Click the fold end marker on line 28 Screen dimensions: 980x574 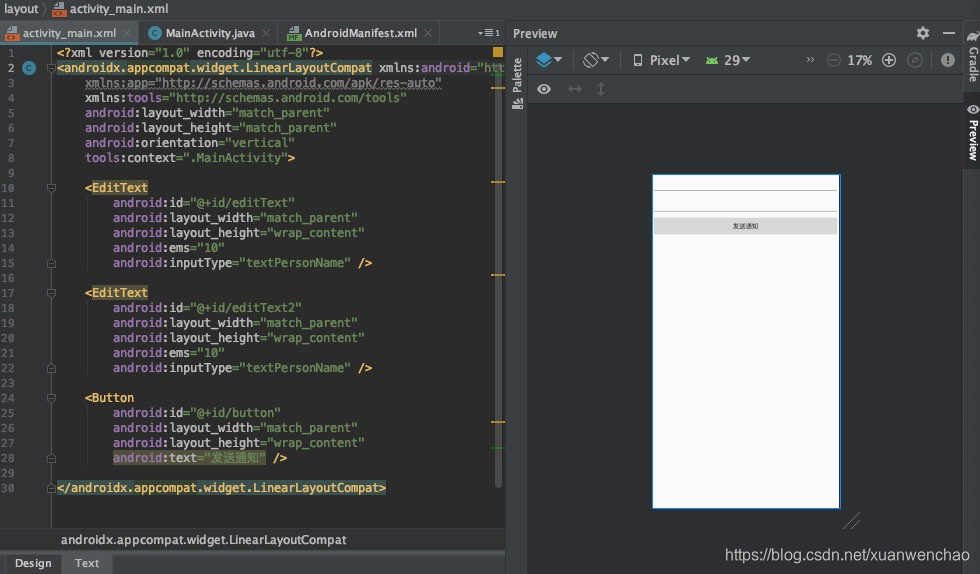[51, 458]
